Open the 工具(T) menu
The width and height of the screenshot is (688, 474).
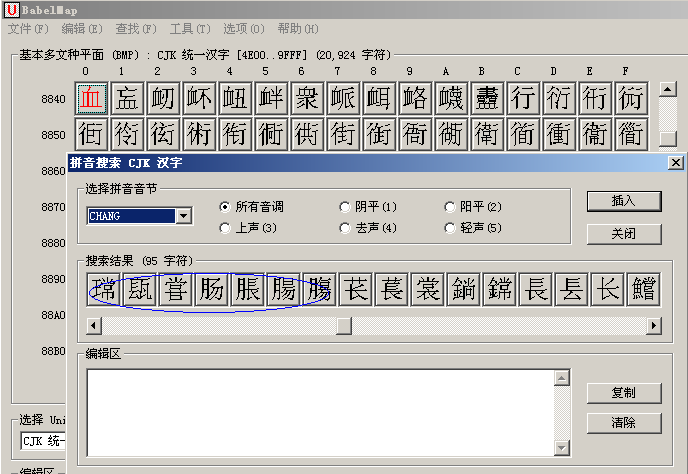tap(189, 29)
